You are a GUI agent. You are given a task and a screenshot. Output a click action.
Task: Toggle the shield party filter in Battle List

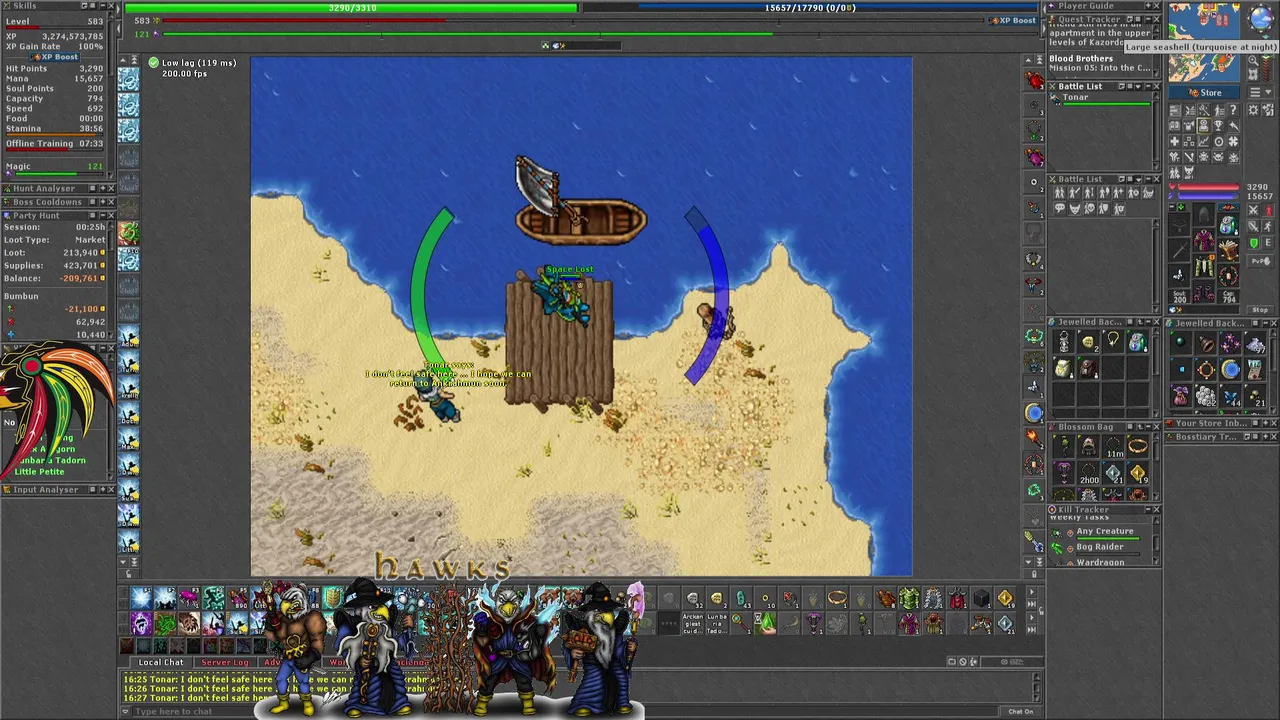(x=1104, y=208)
